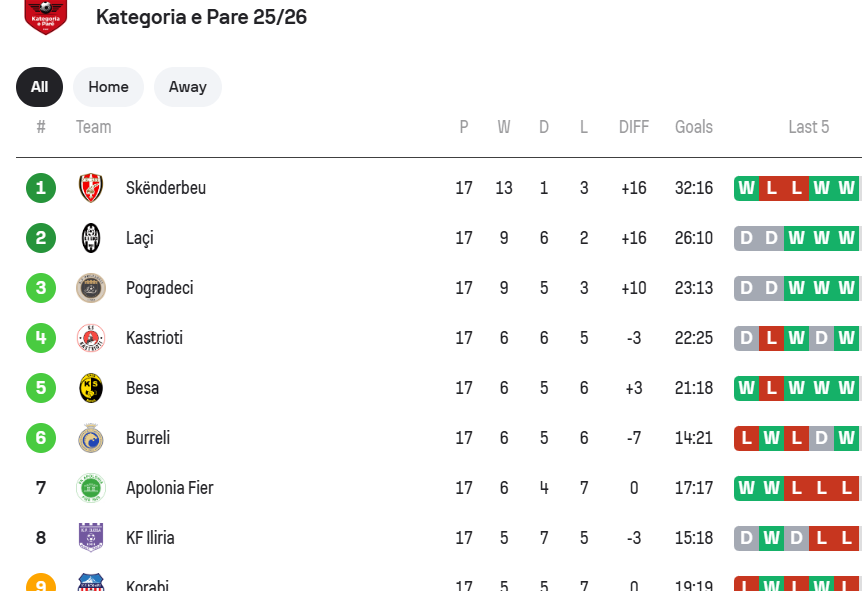Open the Laçi team name link
The image size is (862, 591).
(140, 238)
